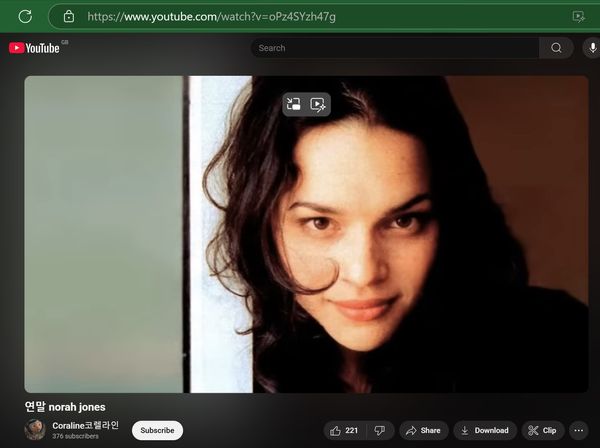
Task: Open picture-in-picture overlay icon on the video
Action: (x=294, y=104)
